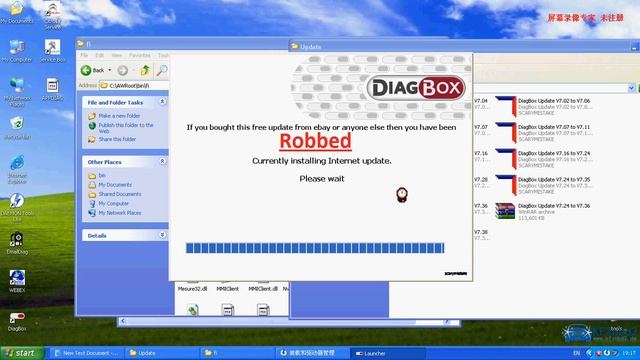Click the horizontal scrollbar left arrow
This screenshot has width=640, height=360.
[122, 322]
